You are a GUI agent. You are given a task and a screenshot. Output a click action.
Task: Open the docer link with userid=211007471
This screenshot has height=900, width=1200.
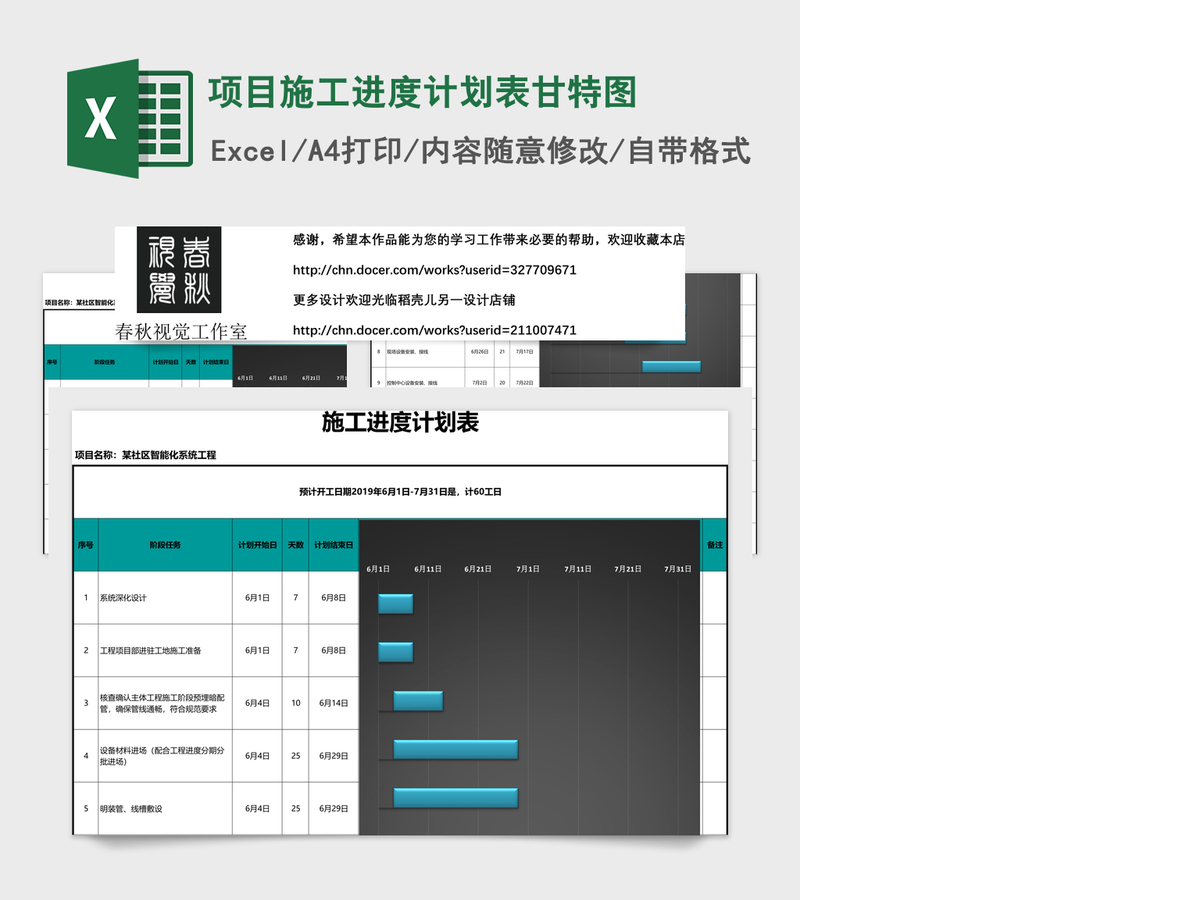[x=434, y=330]
